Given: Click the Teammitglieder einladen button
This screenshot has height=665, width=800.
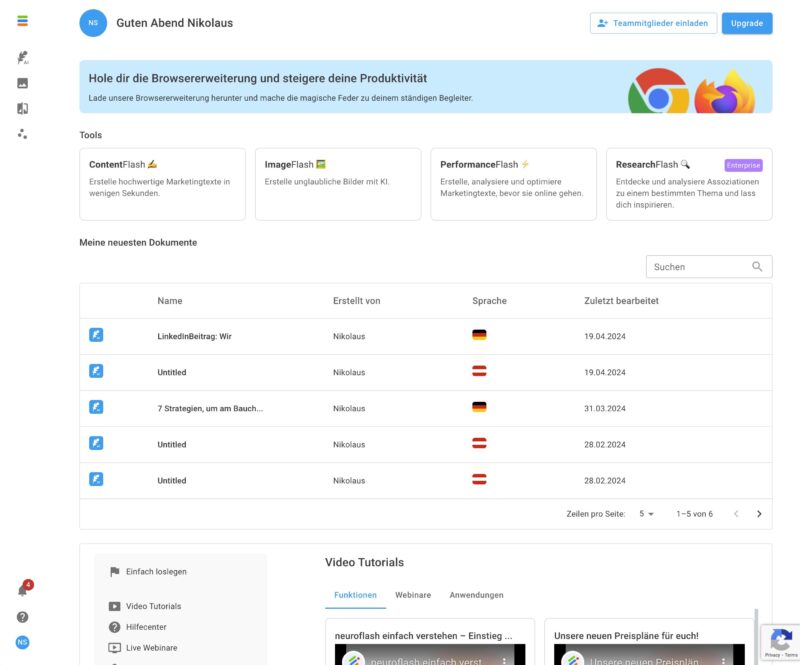Looking at the screenshot, I should click(653, 23).
